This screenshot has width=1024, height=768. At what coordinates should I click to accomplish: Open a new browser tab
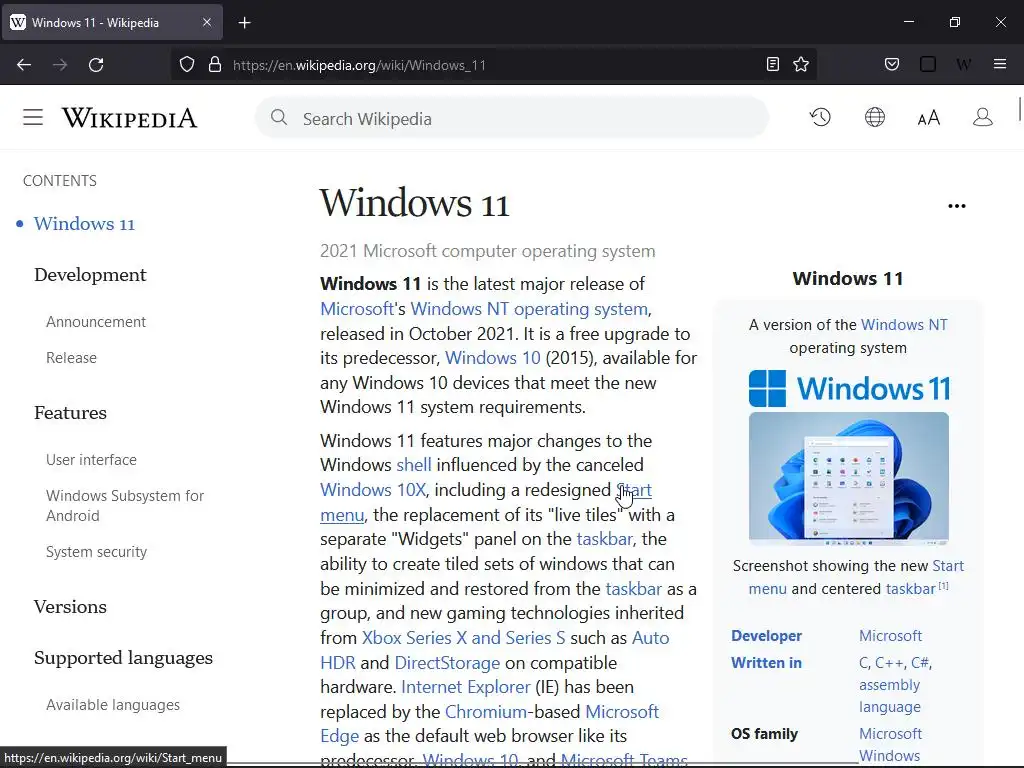click(245, 23)
